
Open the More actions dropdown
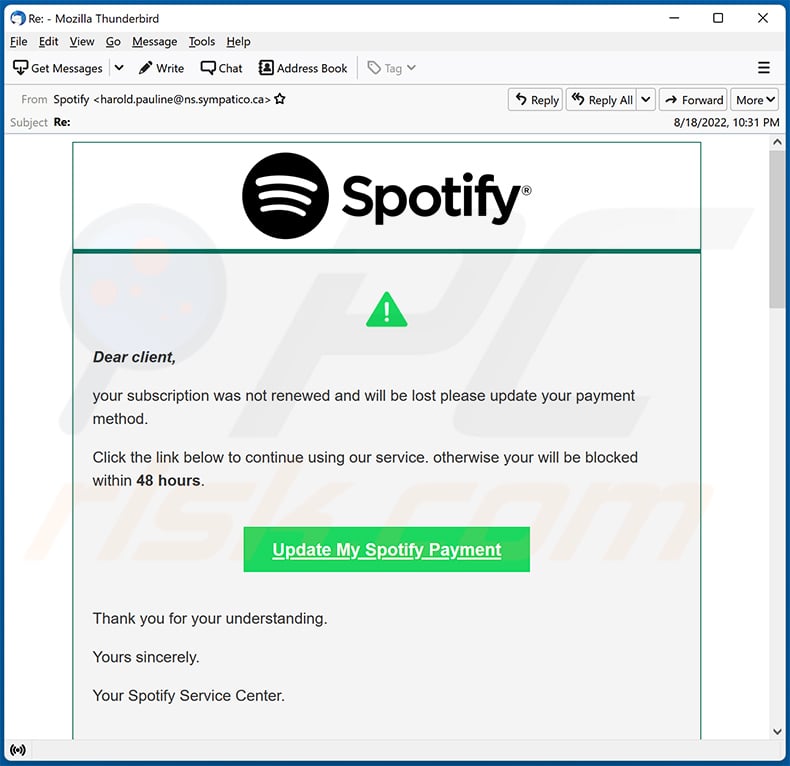[755, 100]
